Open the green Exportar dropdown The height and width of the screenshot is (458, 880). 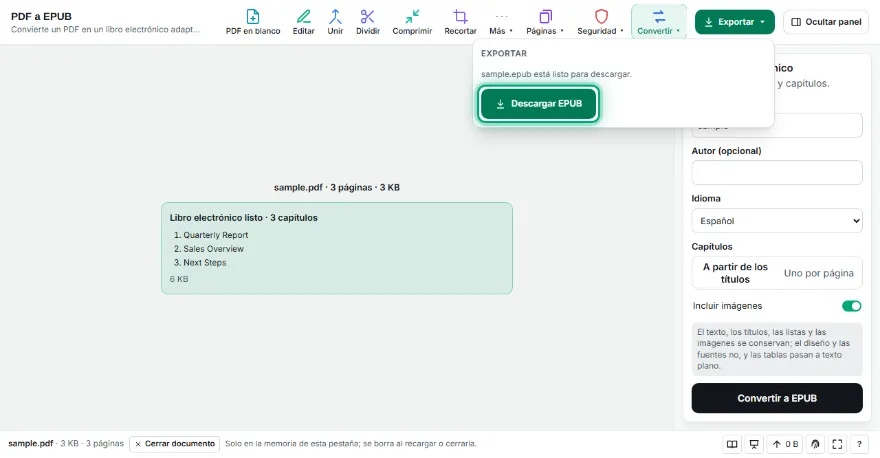735,22
